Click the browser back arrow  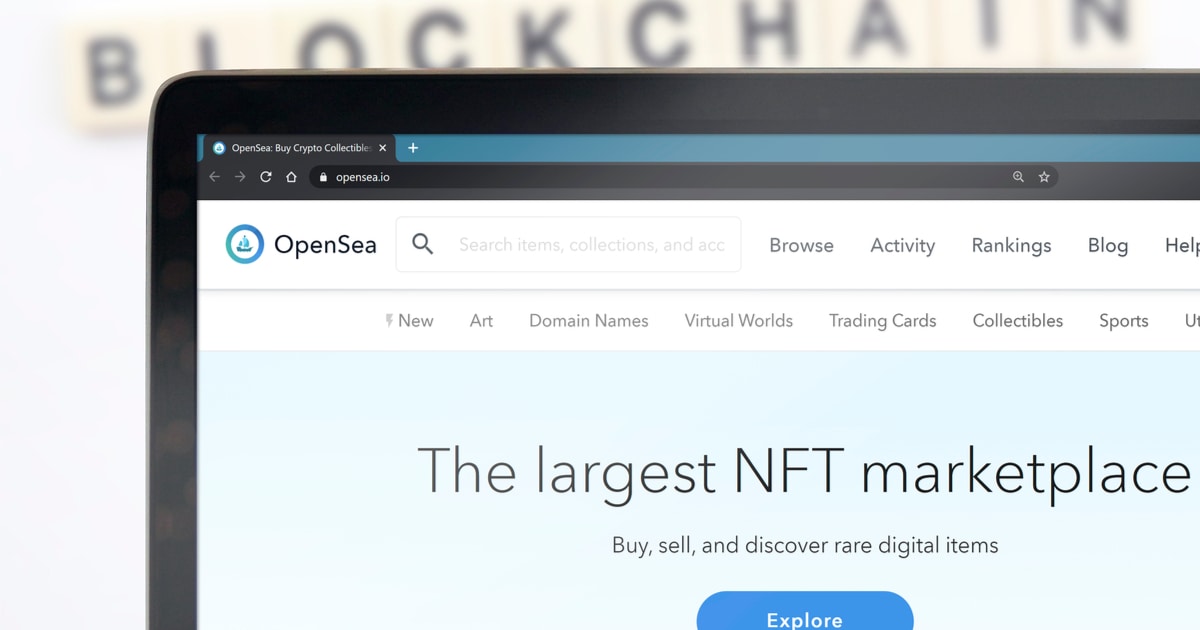pyautogui.click(x=214, y=177)
